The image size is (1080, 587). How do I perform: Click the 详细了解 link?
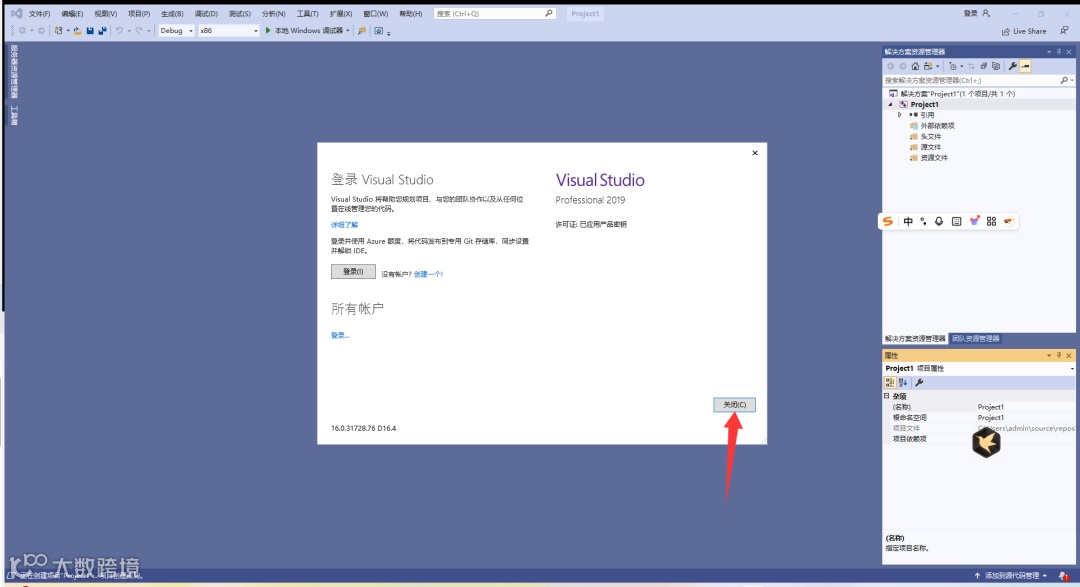[x=344, y=225]
